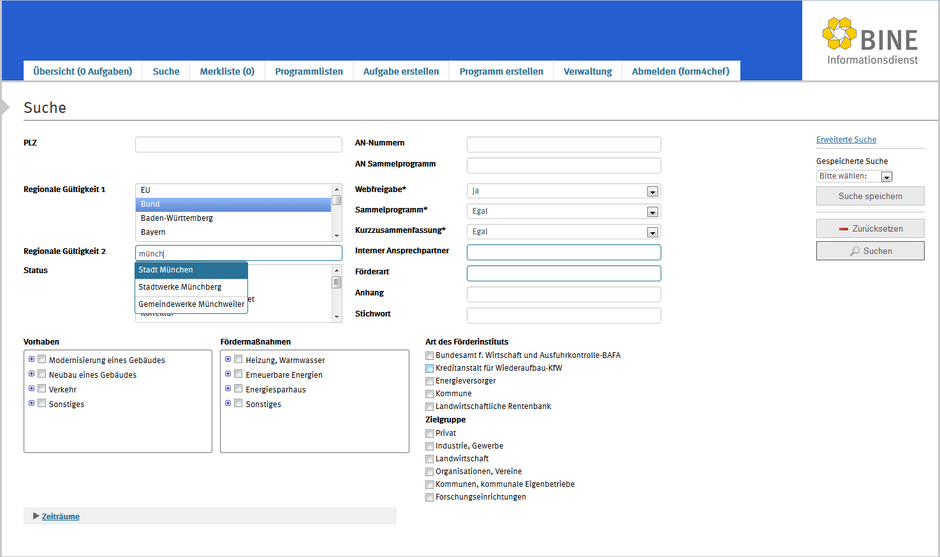Open the Übersicht (0 Aufgaben) tab
This screenshot has width=940, height=557.
click(83, 71)
